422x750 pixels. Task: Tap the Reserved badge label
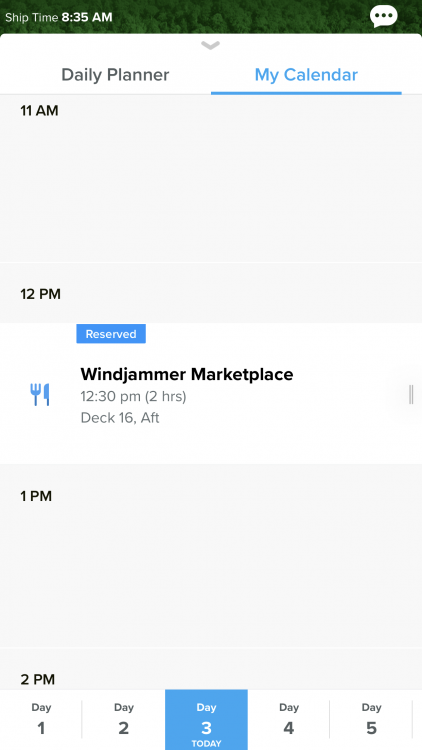click(111, 334)
